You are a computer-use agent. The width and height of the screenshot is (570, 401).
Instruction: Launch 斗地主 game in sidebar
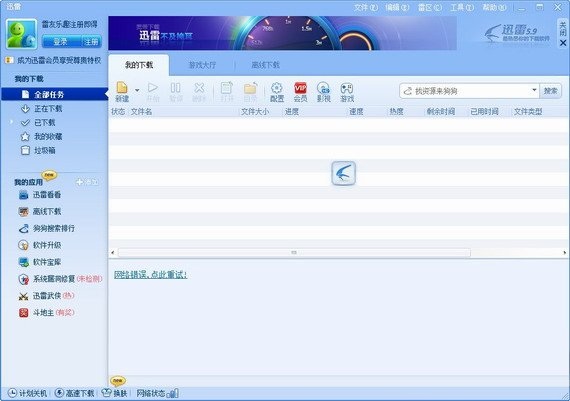click(47, 313)
